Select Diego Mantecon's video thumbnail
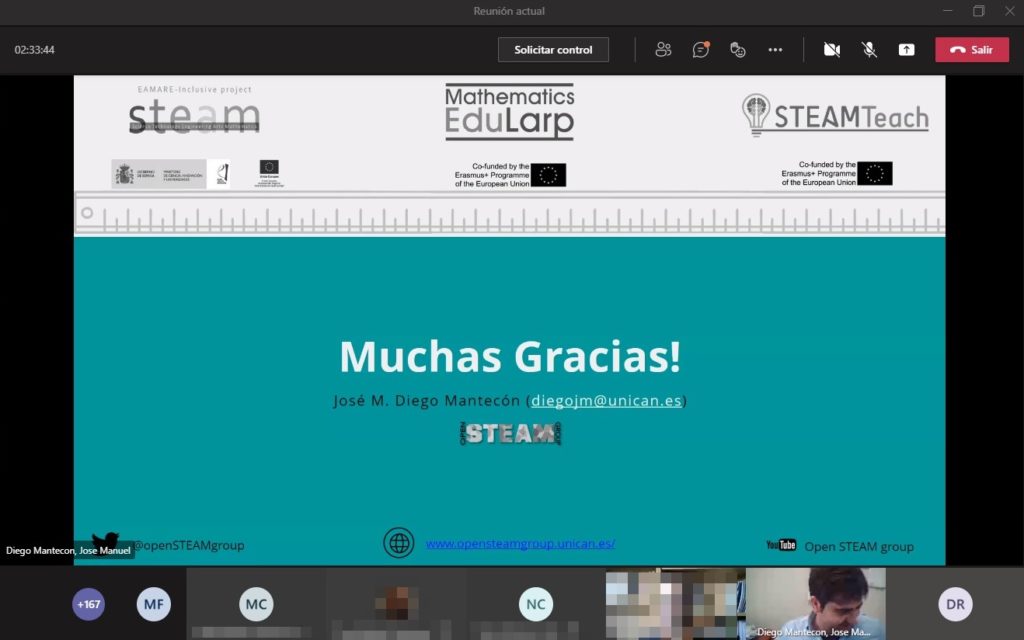The height and width of the screenshot is (640, 1024). pyautogui.click(x=815, y=603)
